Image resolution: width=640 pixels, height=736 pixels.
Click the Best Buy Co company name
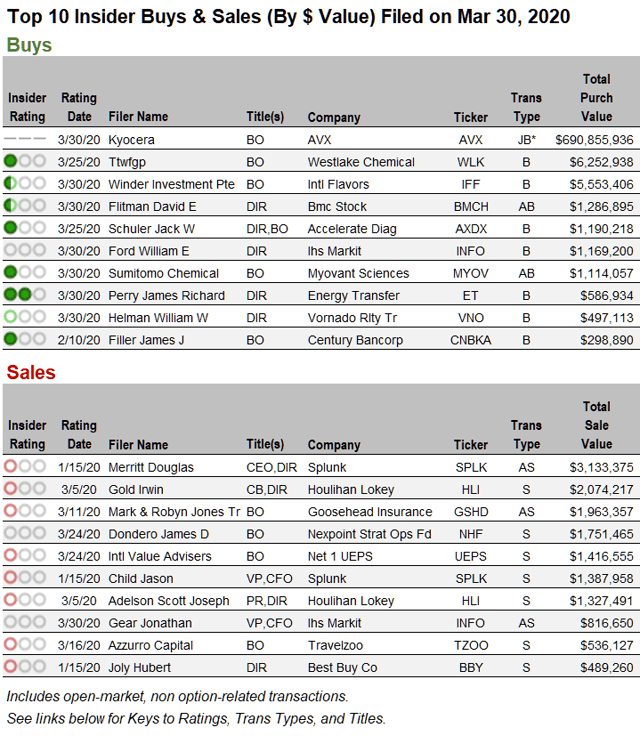coord(342,667)
